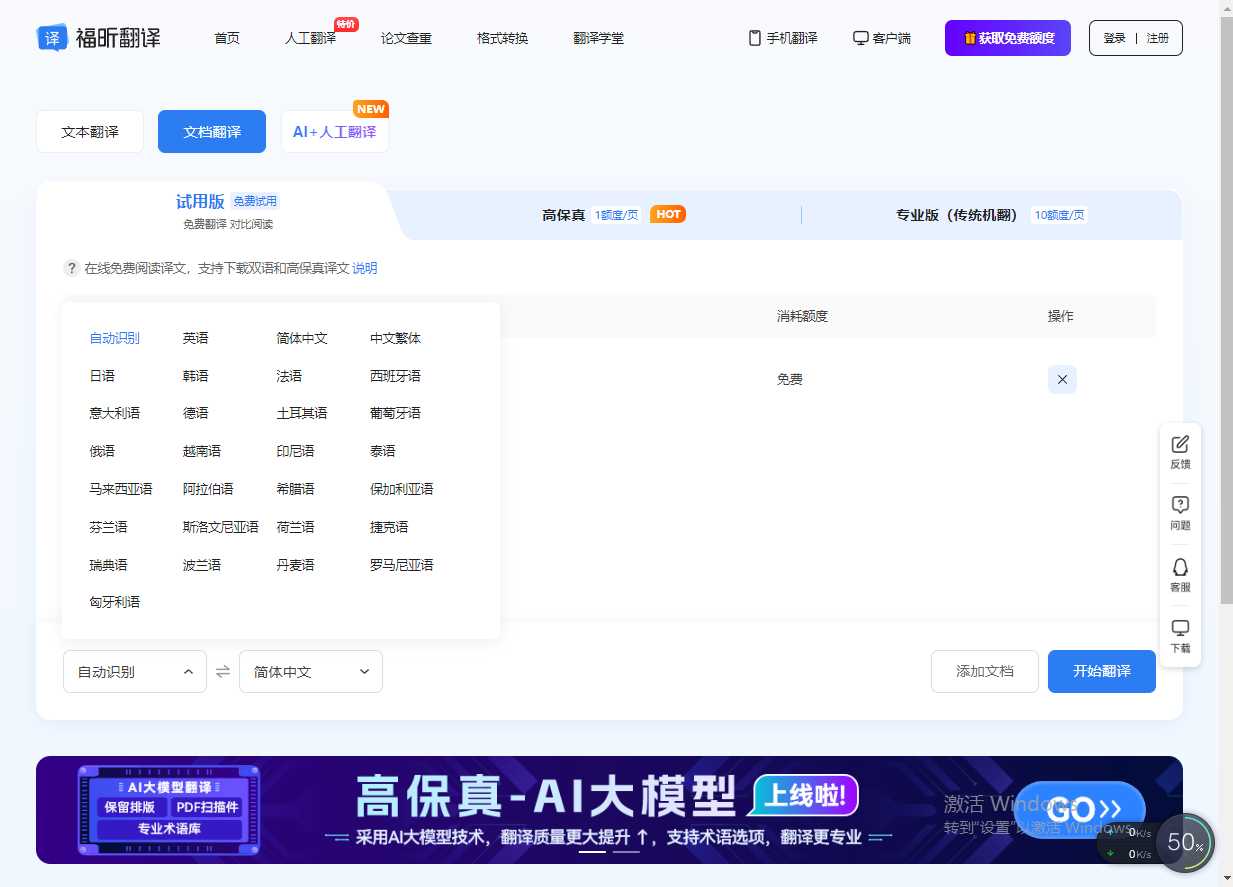The image size is (1233, 887).
Task: Choose 西班牙语 in the language list
Action: tap(395, 376)
